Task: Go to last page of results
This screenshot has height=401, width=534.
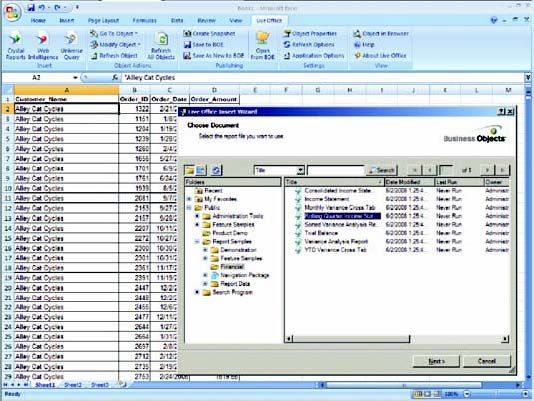Action: pos(502,170)
